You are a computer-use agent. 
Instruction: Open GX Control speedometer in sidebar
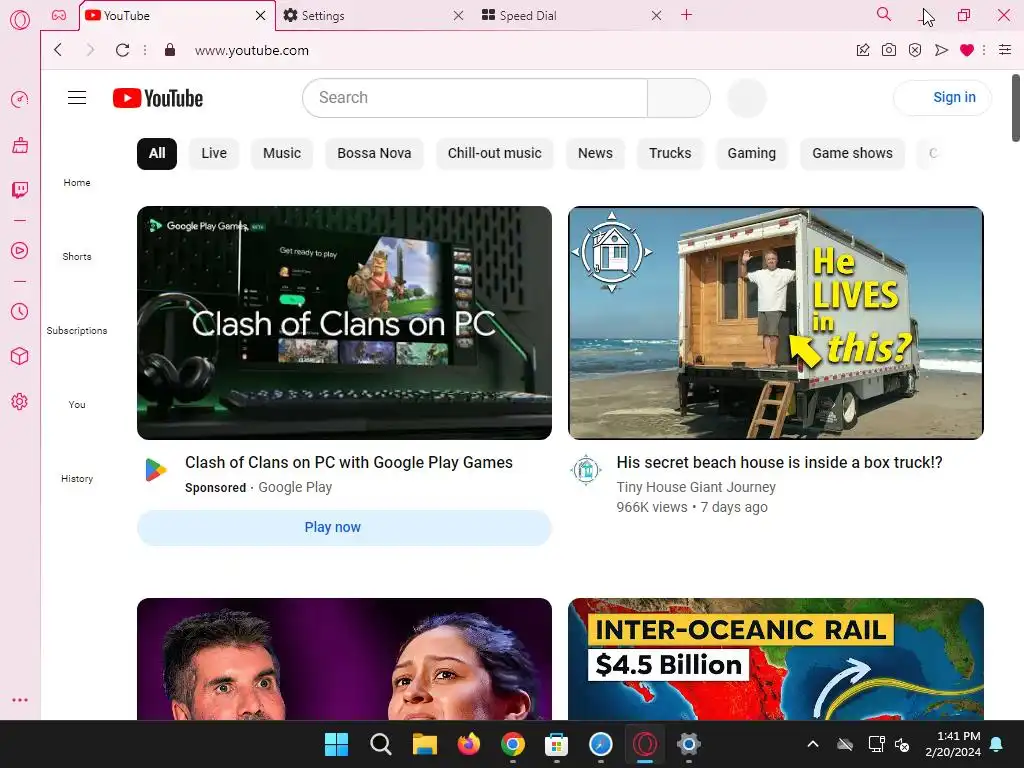(x=20, y=99)
